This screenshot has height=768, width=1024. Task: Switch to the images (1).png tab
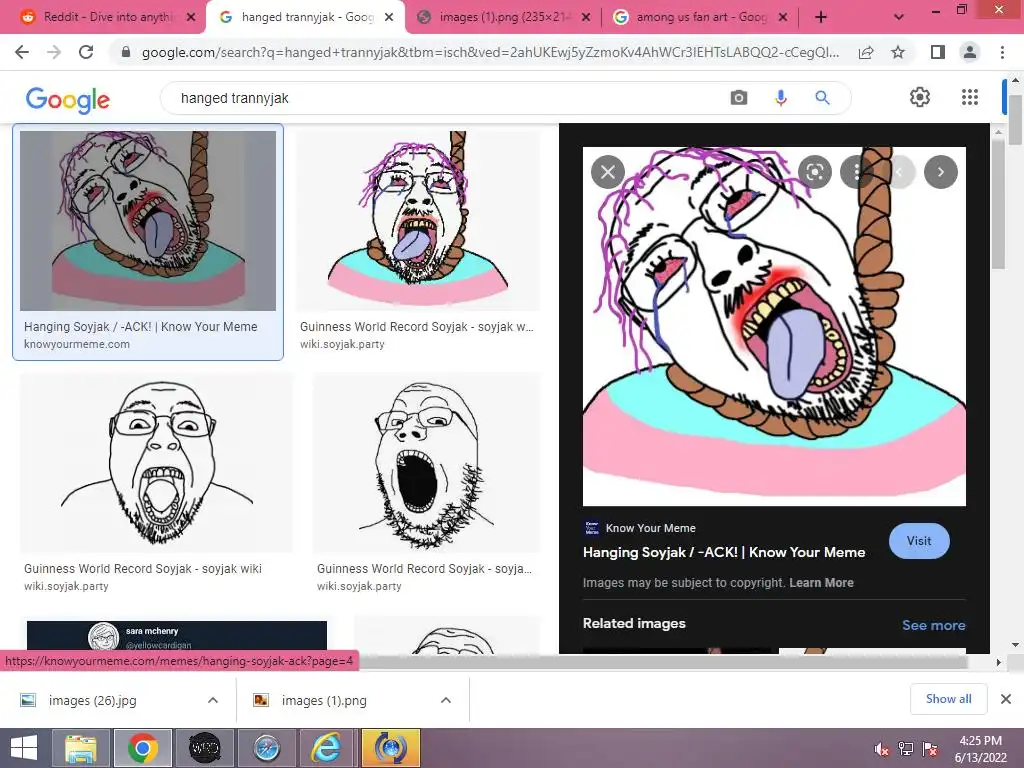pos(503,17)
